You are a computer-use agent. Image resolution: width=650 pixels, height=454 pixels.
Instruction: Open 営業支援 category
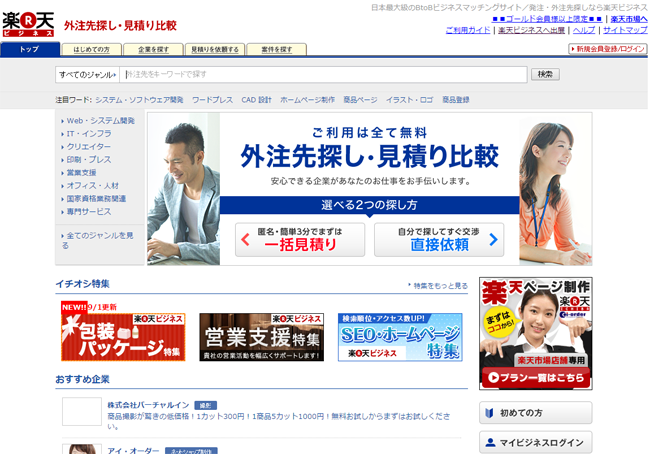[81, 172]
